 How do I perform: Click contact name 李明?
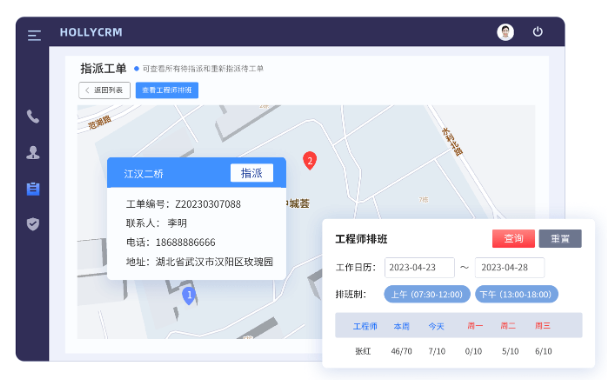(x=177, y=223)
